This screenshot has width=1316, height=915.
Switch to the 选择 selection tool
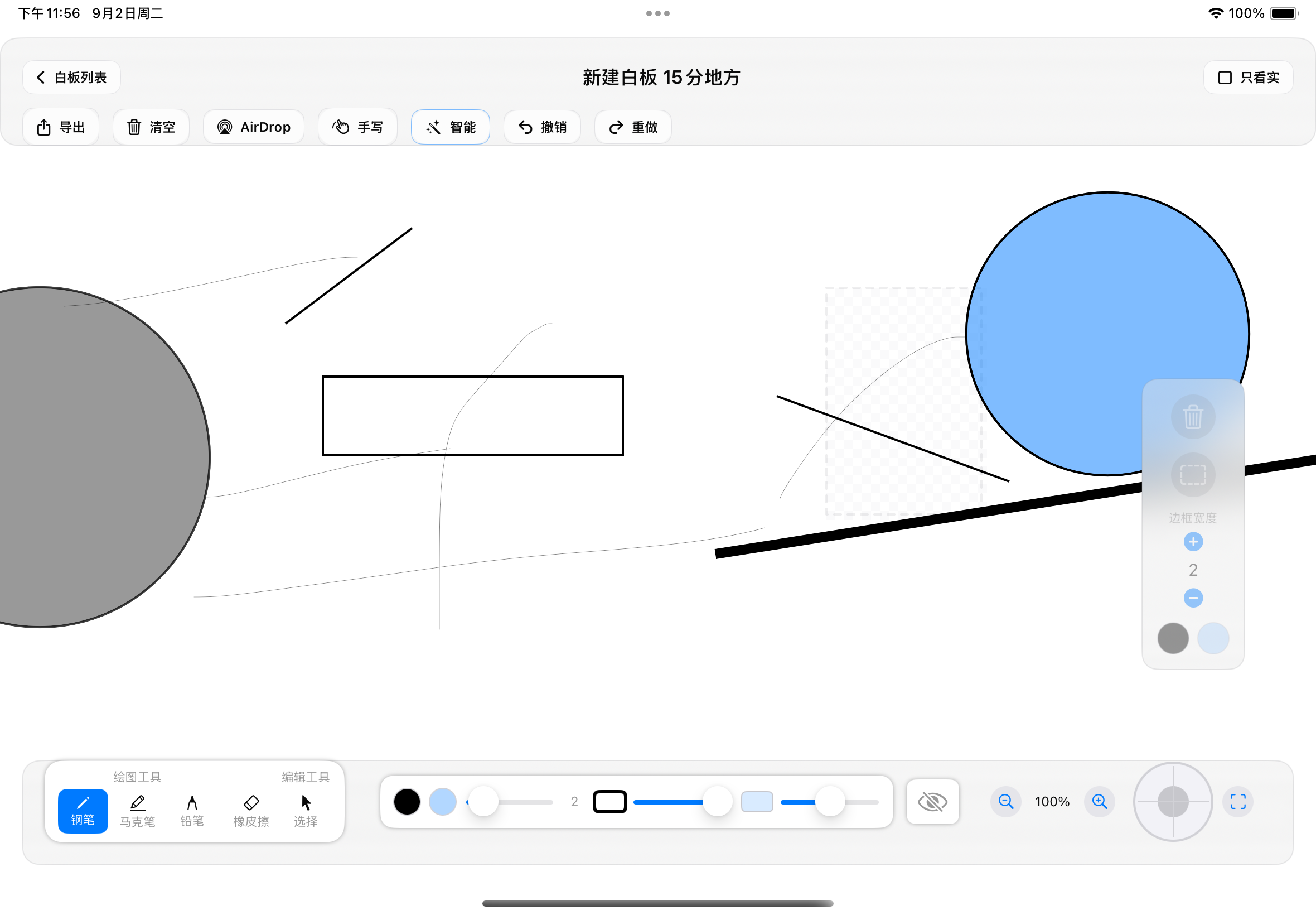(306, 811)
